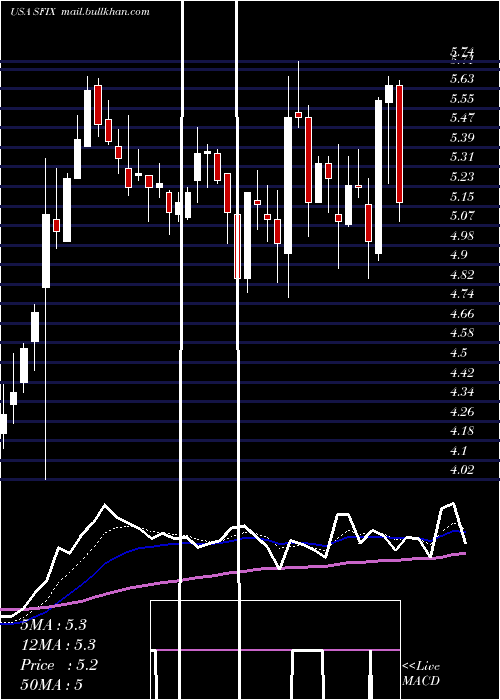Viewport: 500px width, 700px height.
Task: Select the 4.18 price axis label
Action: pyautogui.click(x=462, y=431)
